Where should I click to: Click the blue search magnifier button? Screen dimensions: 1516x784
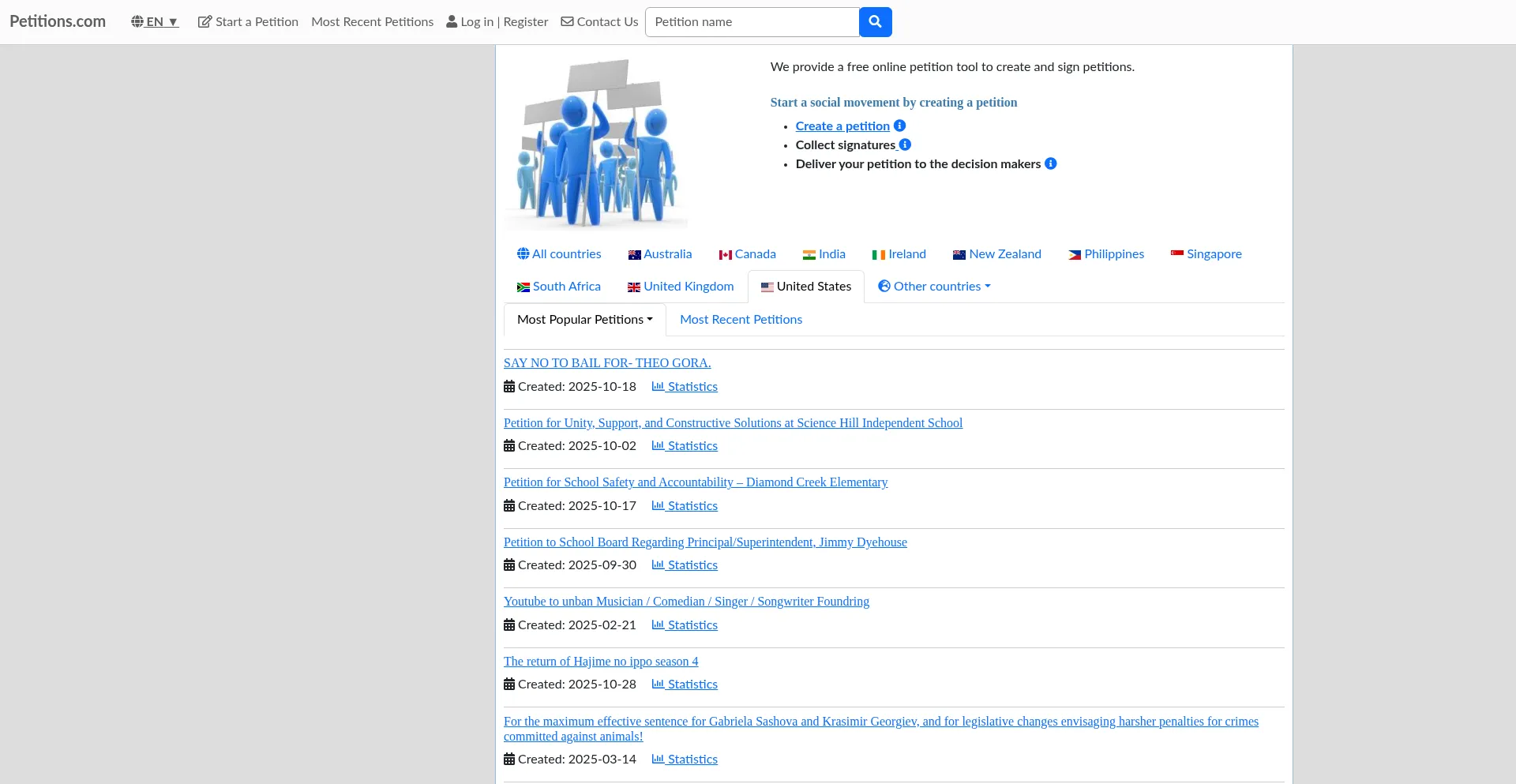875,22
